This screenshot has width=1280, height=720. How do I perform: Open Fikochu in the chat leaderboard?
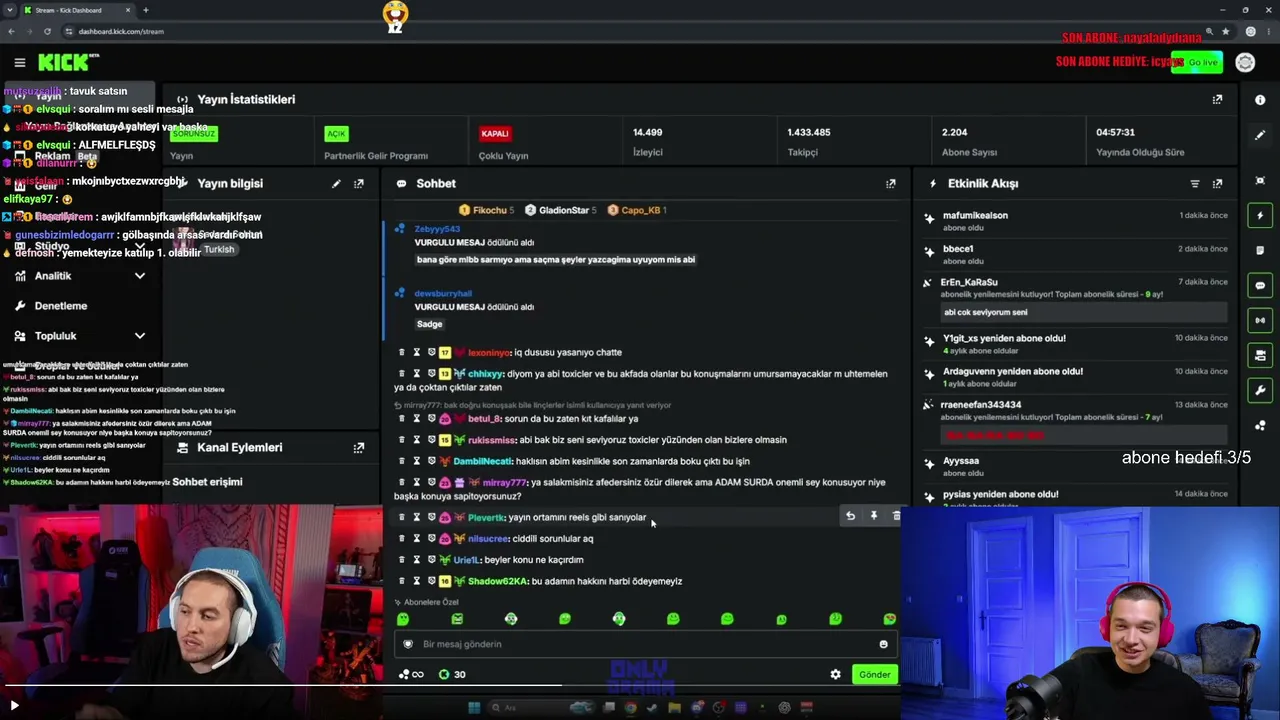pos(486,210)
